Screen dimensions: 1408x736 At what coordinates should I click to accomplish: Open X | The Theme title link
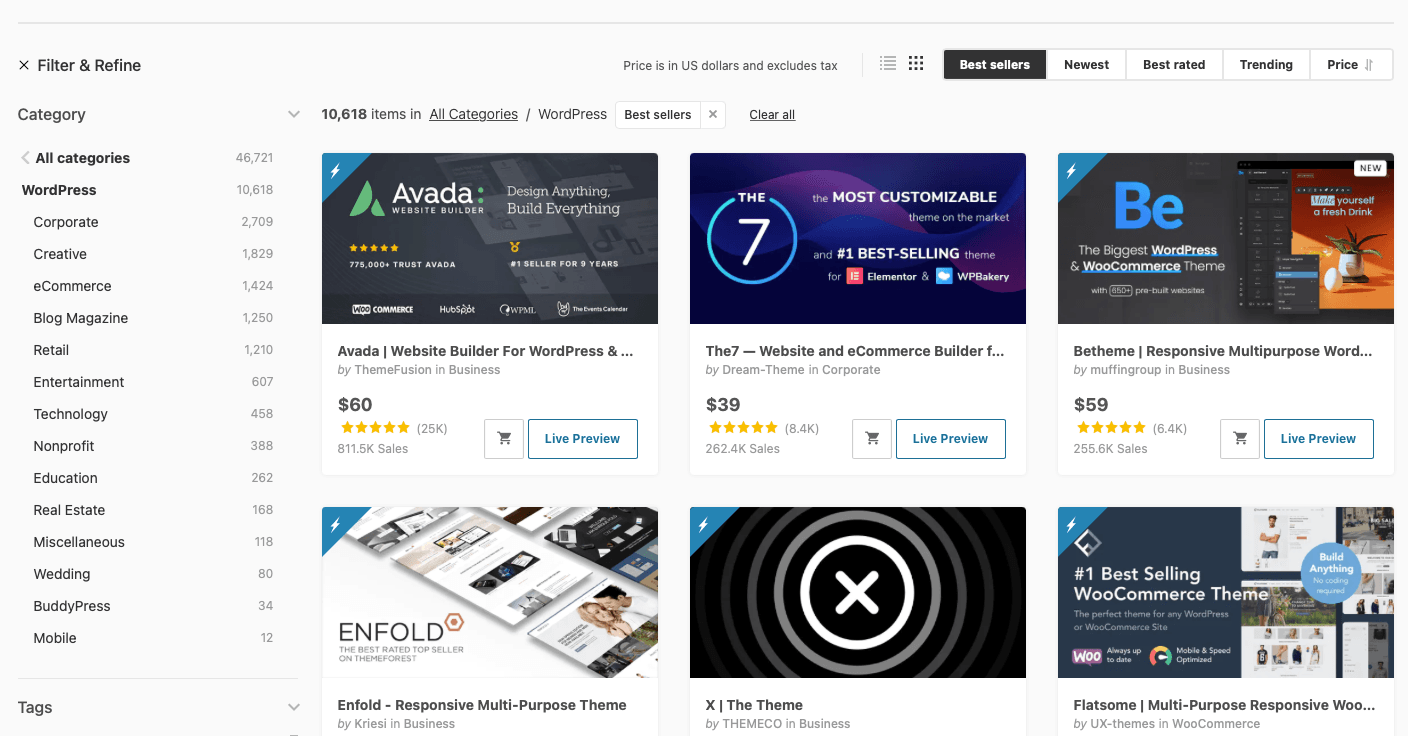pos(754,705)
